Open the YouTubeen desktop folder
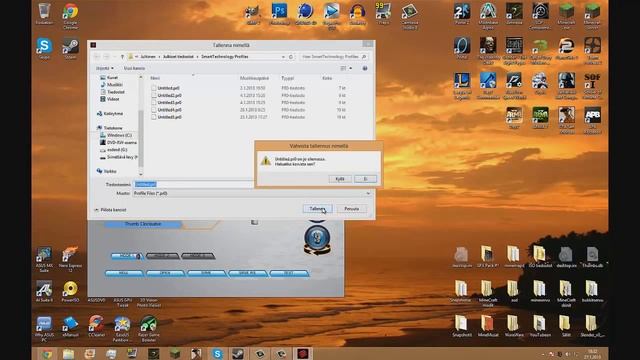 540,326
